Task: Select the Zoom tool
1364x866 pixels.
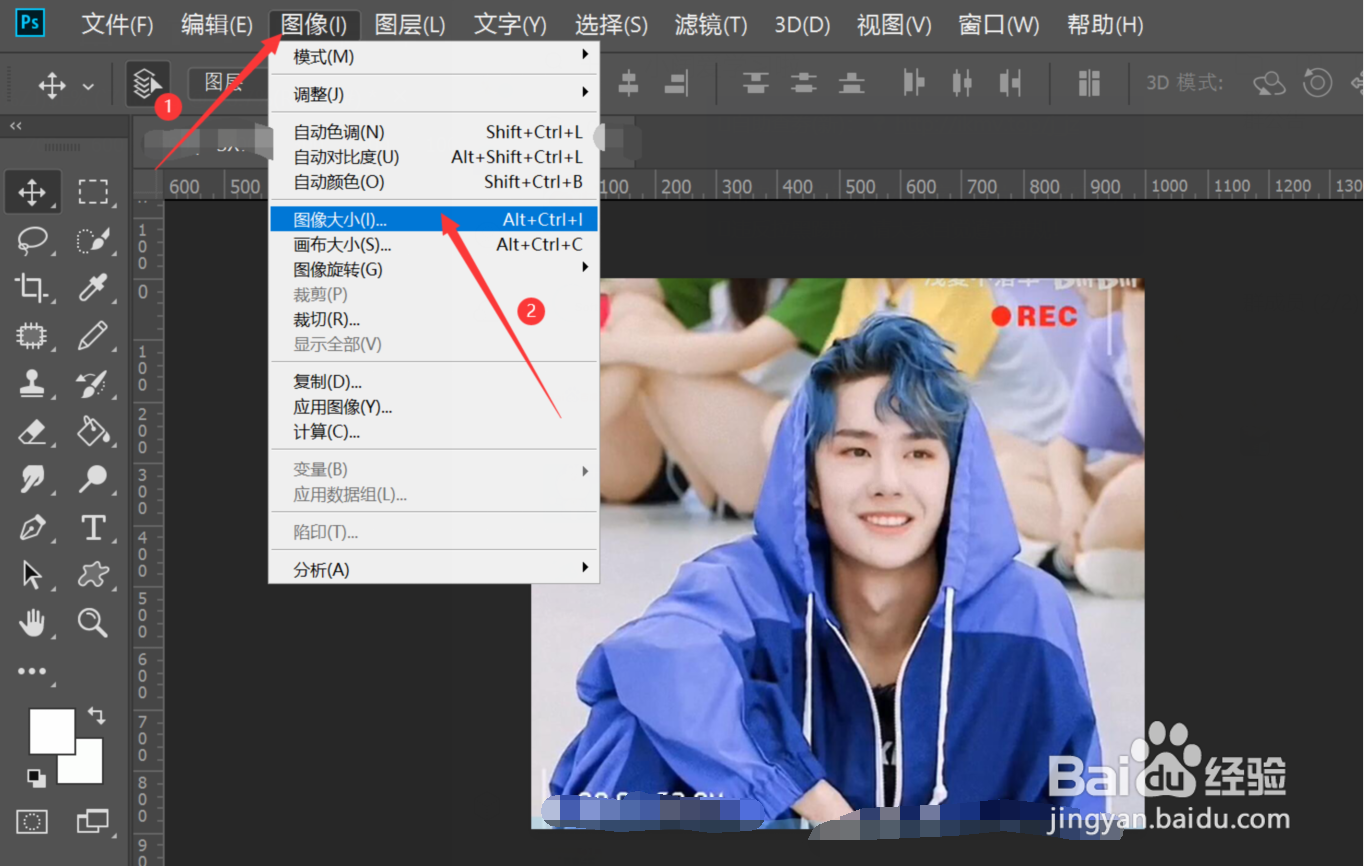Action: click(x=94, y=623)
